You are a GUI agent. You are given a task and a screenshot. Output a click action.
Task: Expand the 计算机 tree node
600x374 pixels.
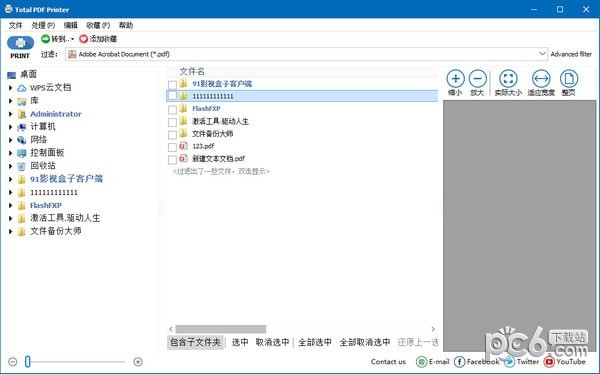pos(10,127)
